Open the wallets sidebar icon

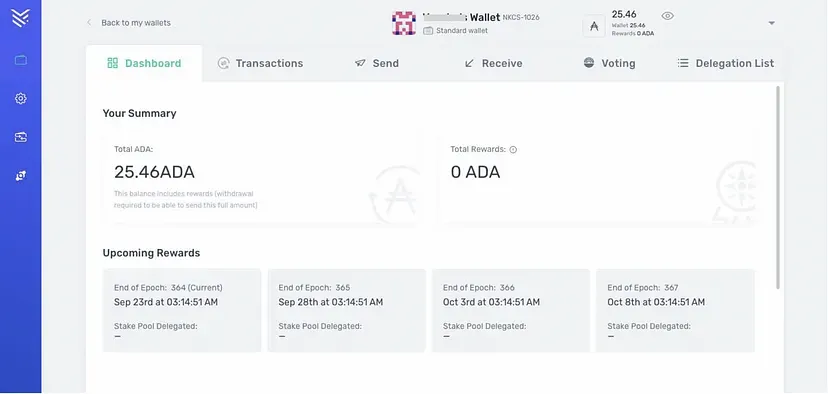(x=21, y=60)
